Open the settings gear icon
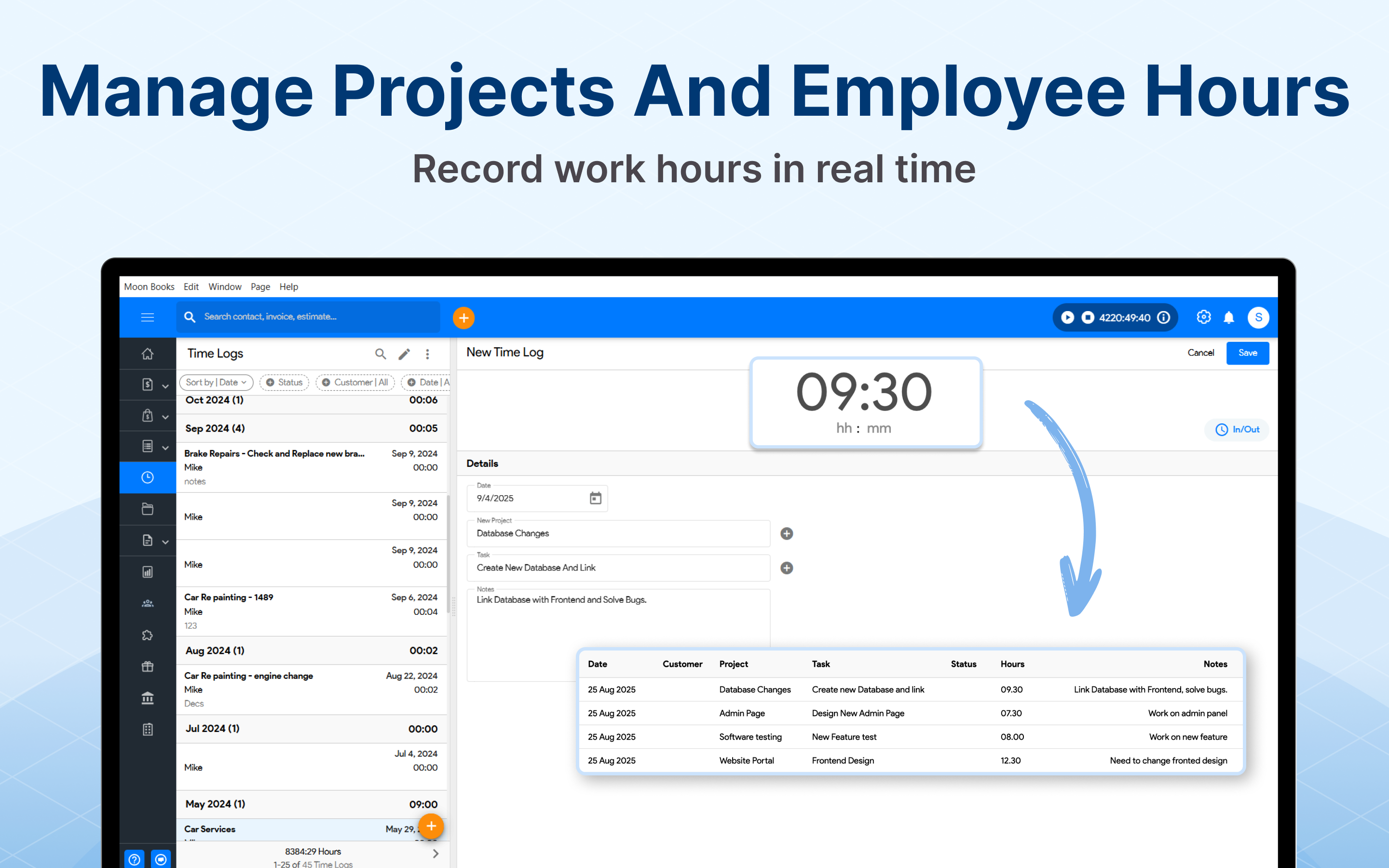Image resolution: width=1389 pixels, height=868 pixels. point(1204,317)
